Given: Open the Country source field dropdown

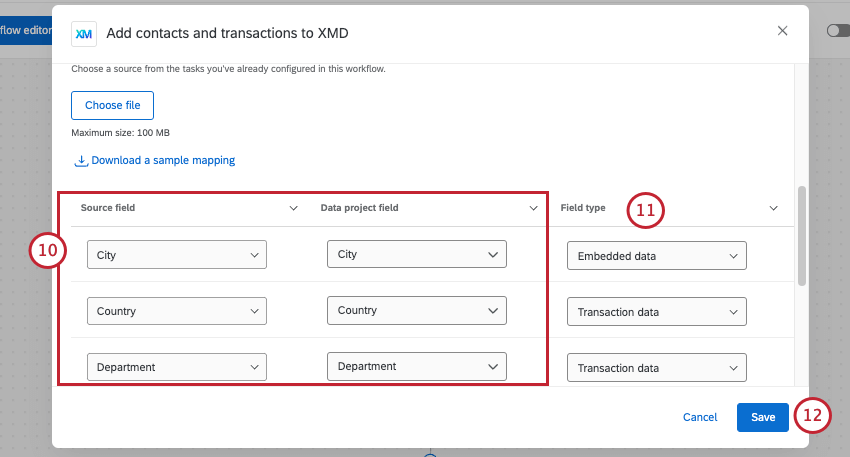Looking at the screenshot, I should coord(177,311).
